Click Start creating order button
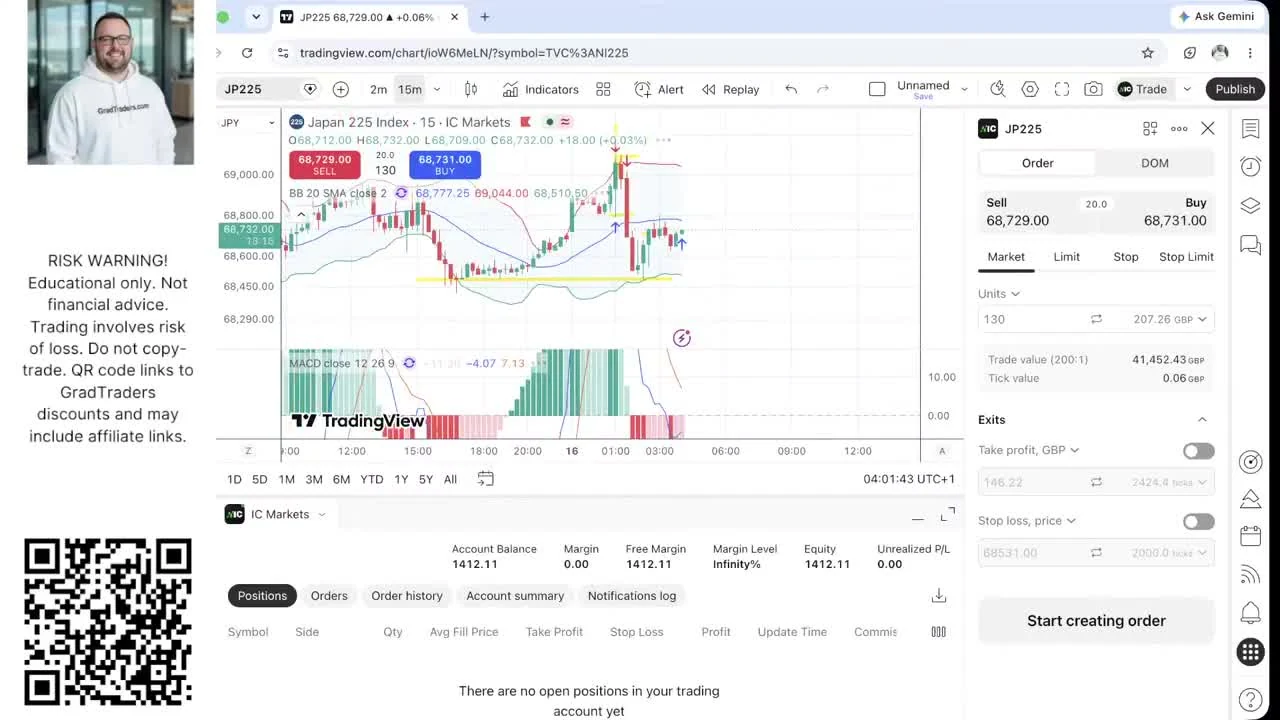This screenshot has height=720, width=1280. pos(1096,621)
